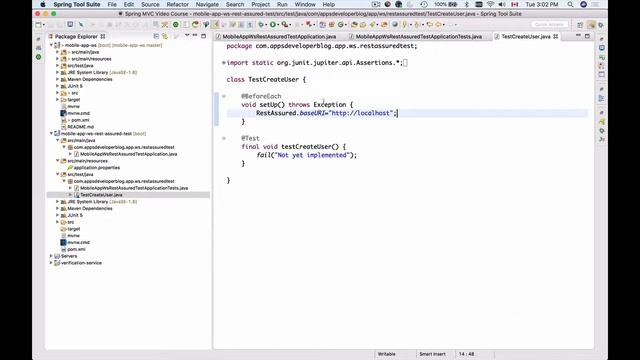Viewport: 640px width, 360px height.
Task: Collapse the mobile-app-ws project
Action: [x=51, y=45]
